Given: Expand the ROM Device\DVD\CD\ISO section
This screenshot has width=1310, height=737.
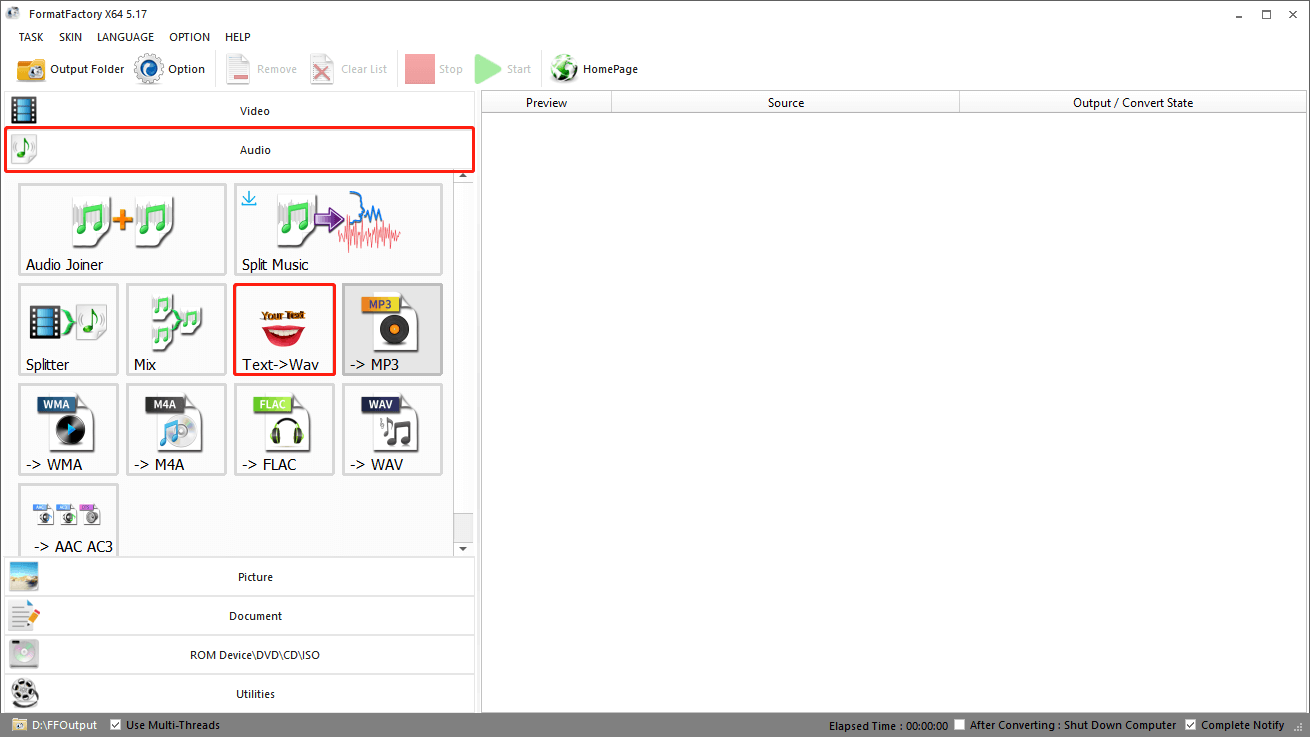Looking at the screenshot, I should (x=239, y=655).
